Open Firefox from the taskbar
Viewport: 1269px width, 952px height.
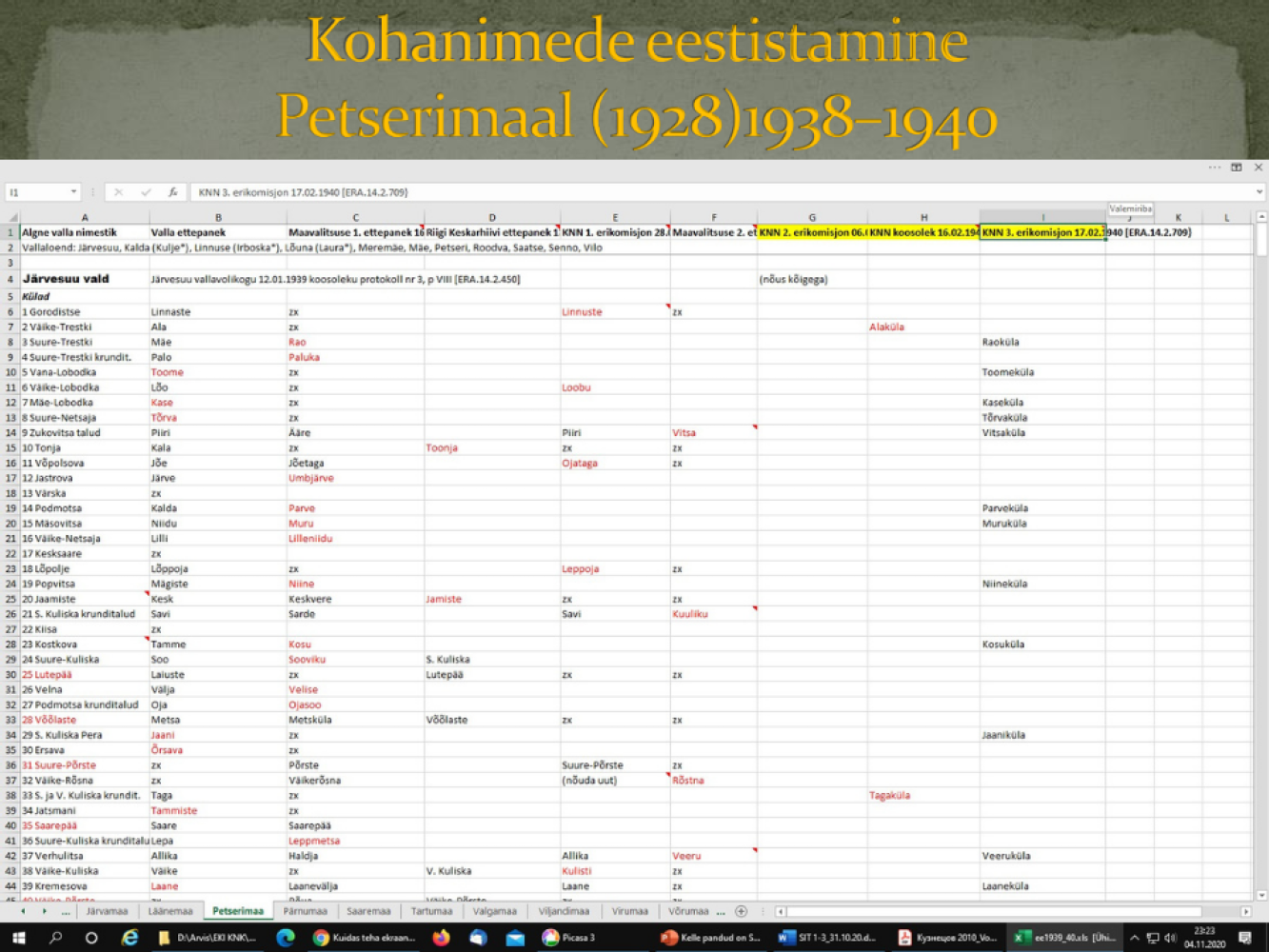tap(441, 938)
